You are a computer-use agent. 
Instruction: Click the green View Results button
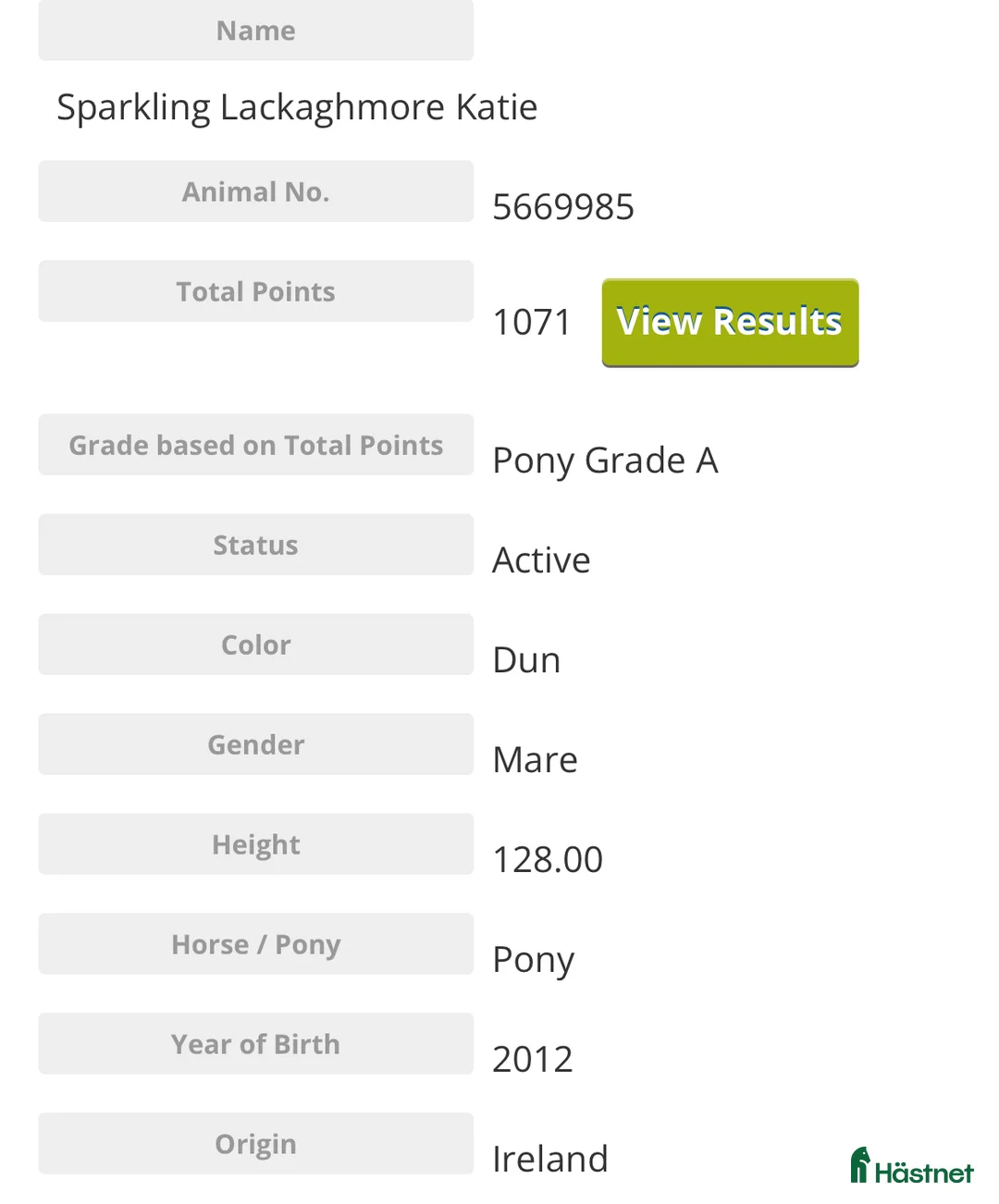tap(730, 322)
